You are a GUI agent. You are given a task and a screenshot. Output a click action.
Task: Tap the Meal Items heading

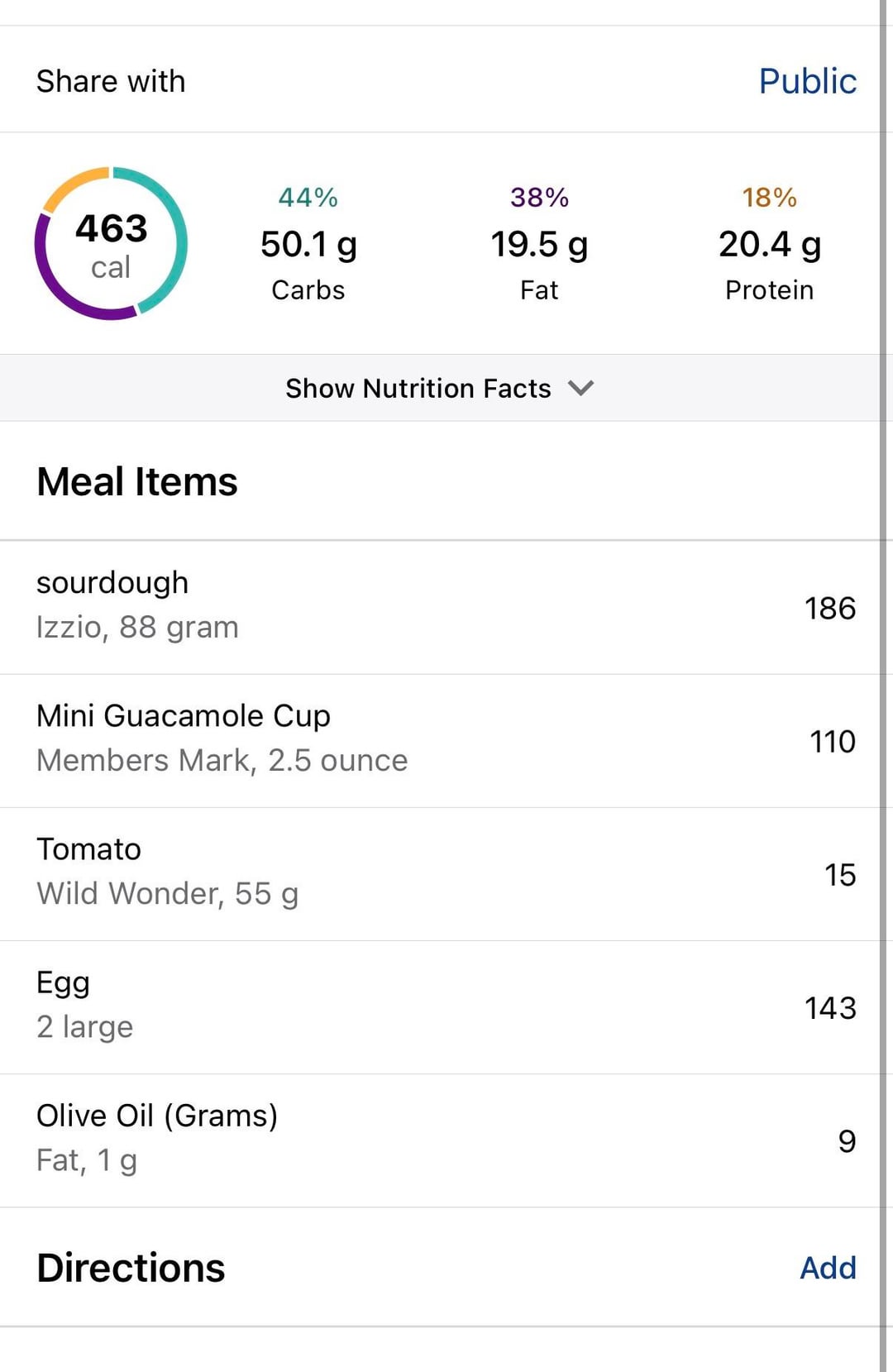(137, 482)
